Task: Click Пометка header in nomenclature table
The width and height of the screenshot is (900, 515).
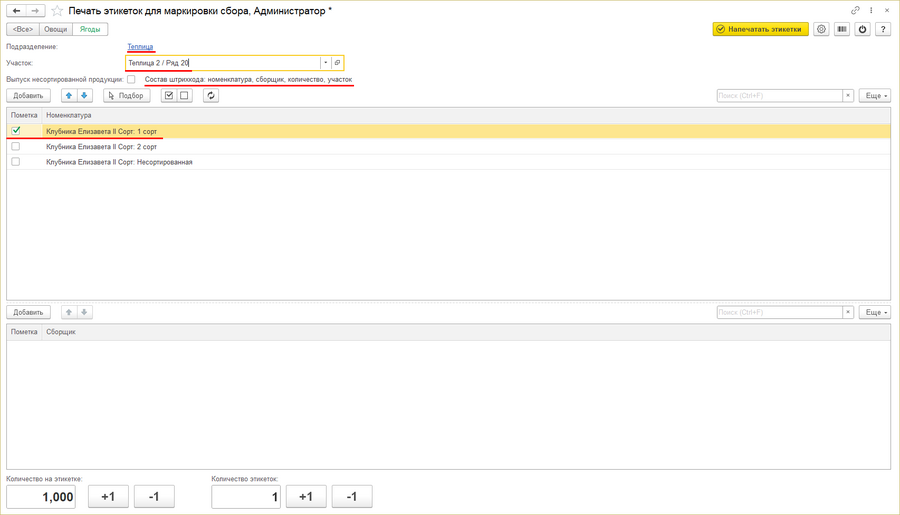Action: pyautogui.click(x=24, y=115)
